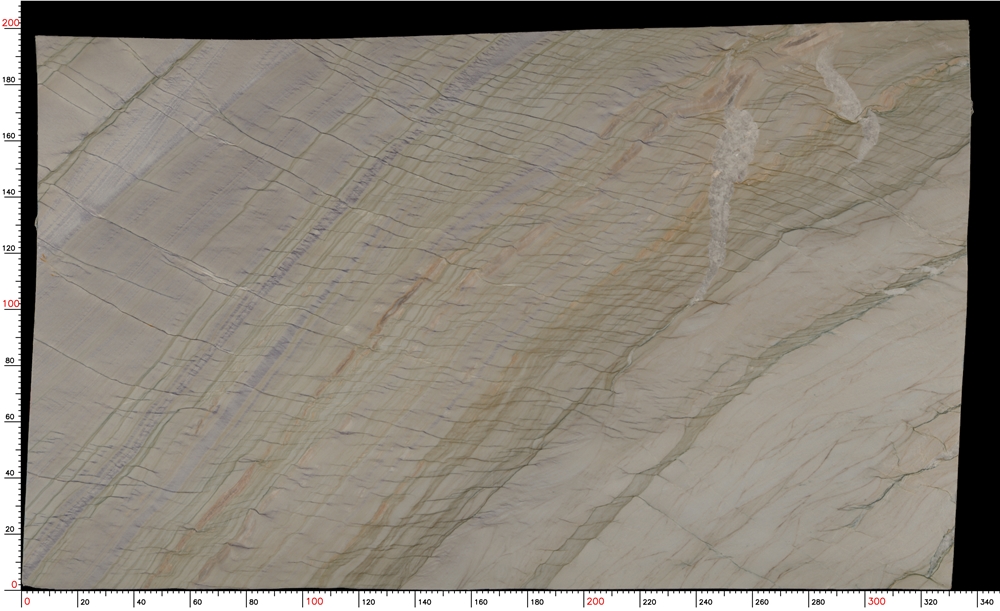Image resolution: width=1000 pixels, height=611 pixels.
Task: Click the 20 mark on the vertical ruler
Action: pyautogui.click(x=10, y=529)
